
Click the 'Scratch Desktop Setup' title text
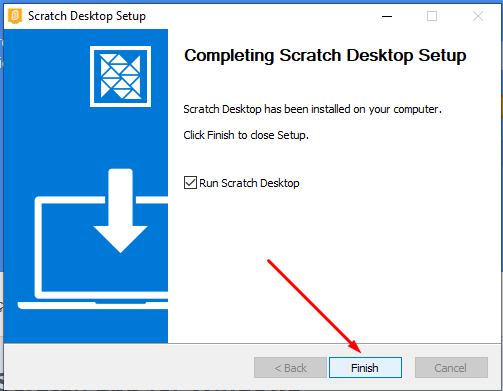[87, 16]
